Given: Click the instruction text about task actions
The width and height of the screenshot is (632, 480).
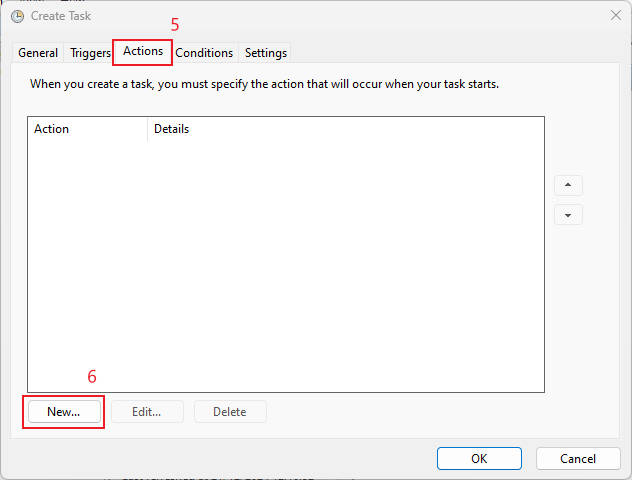Looking at the screenshot, I should pyautogui.click(x=264, y=84).
